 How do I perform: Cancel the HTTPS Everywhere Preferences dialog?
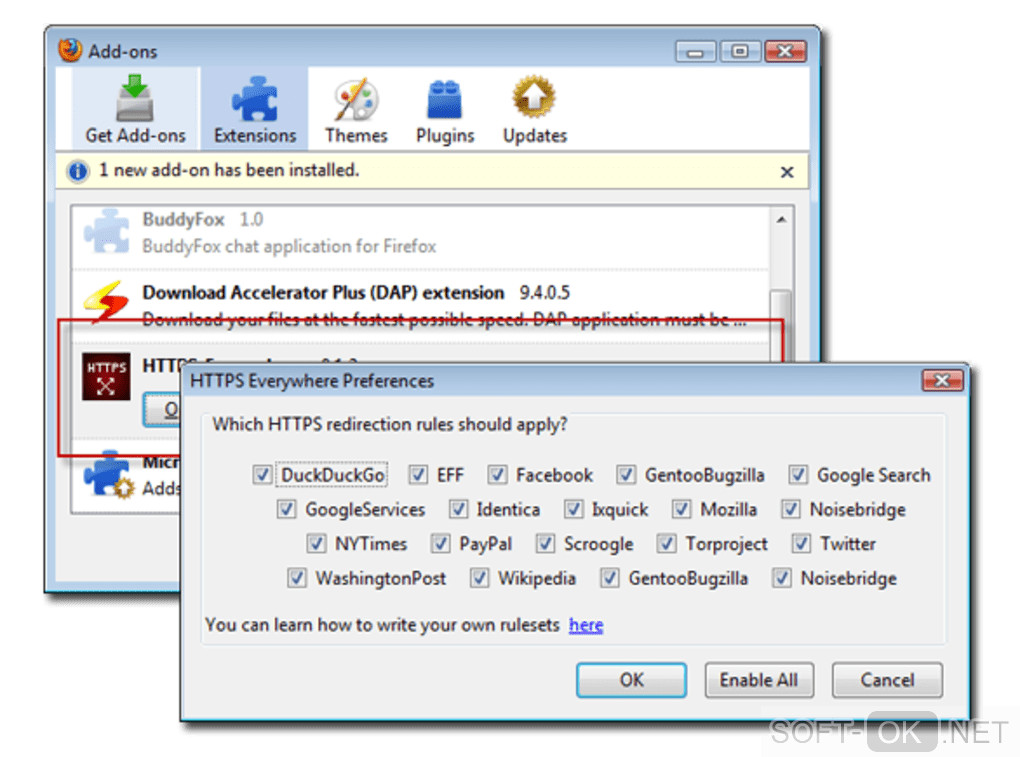click(887, 680)
